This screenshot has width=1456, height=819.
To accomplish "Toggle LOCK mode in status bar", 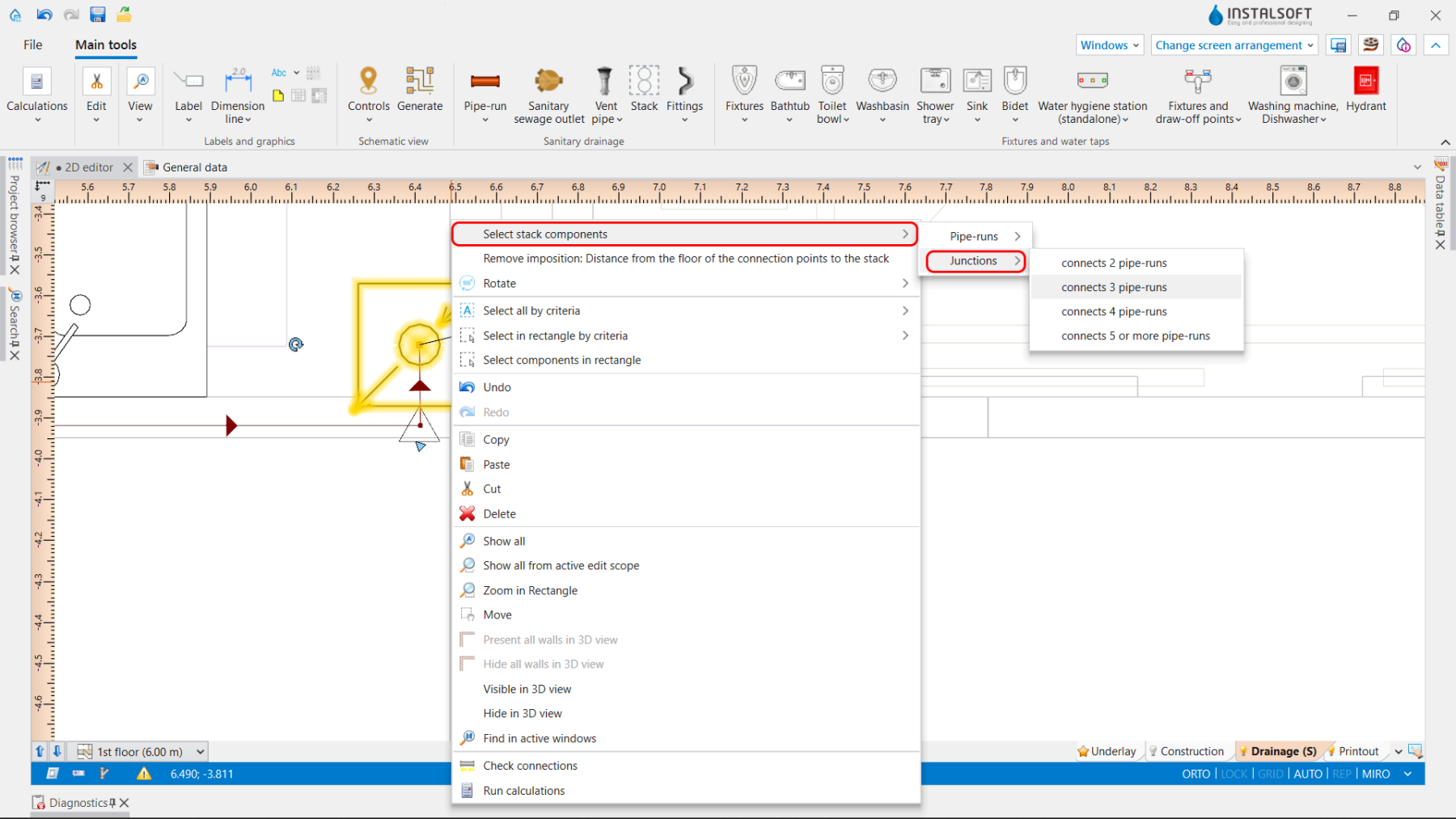I will coord(1234,774).
